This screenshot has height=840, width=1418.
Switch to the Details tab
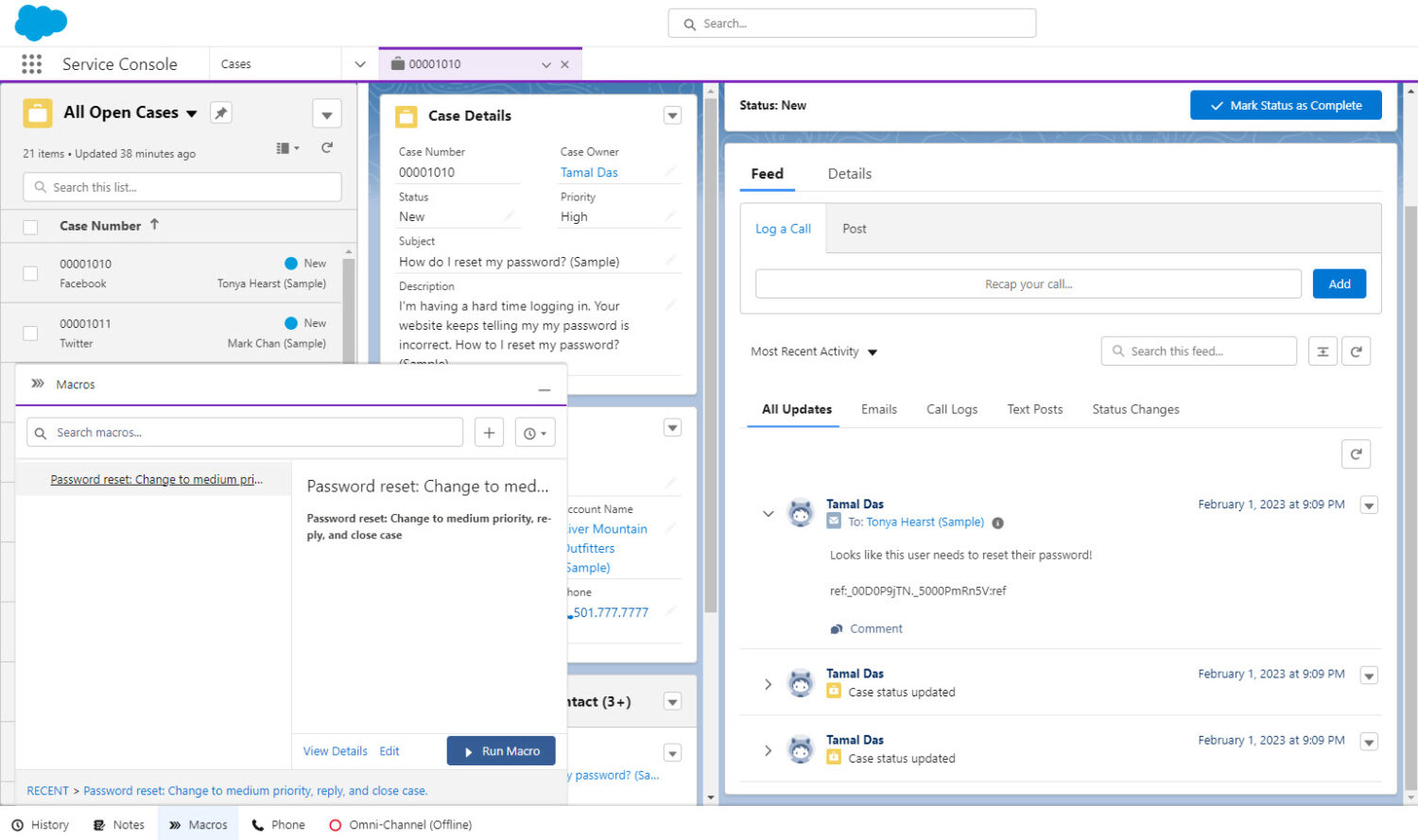pos(850,174)
